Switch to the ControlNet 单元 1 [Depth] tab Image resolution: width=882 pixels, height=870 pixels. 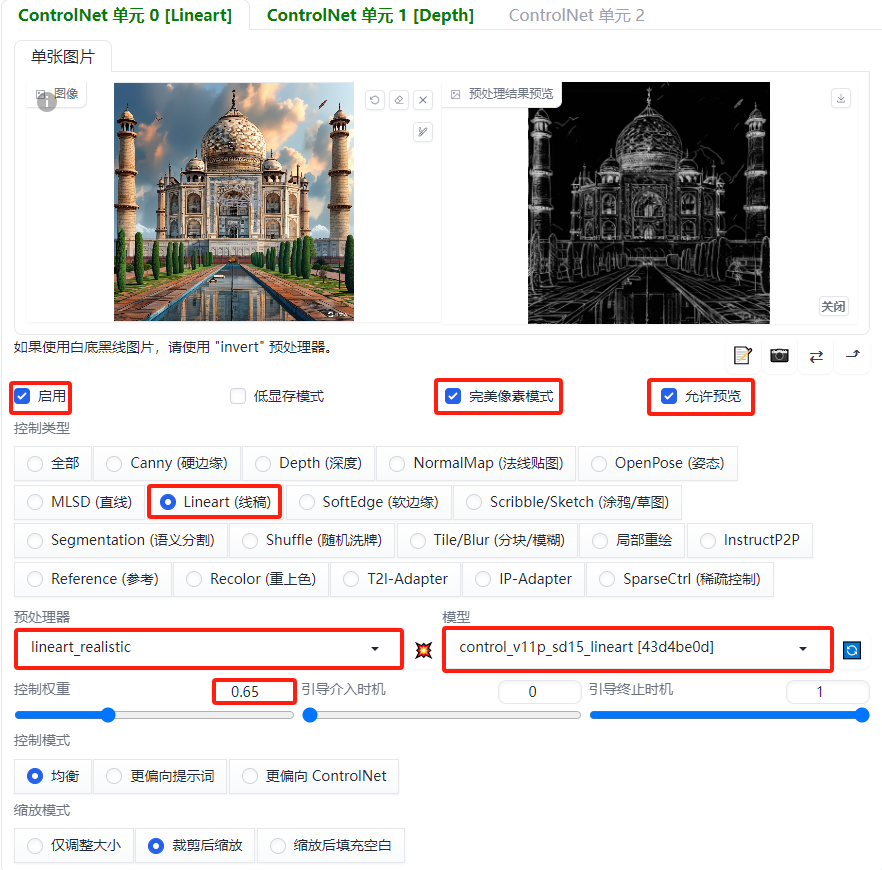(x=369, y=16)
